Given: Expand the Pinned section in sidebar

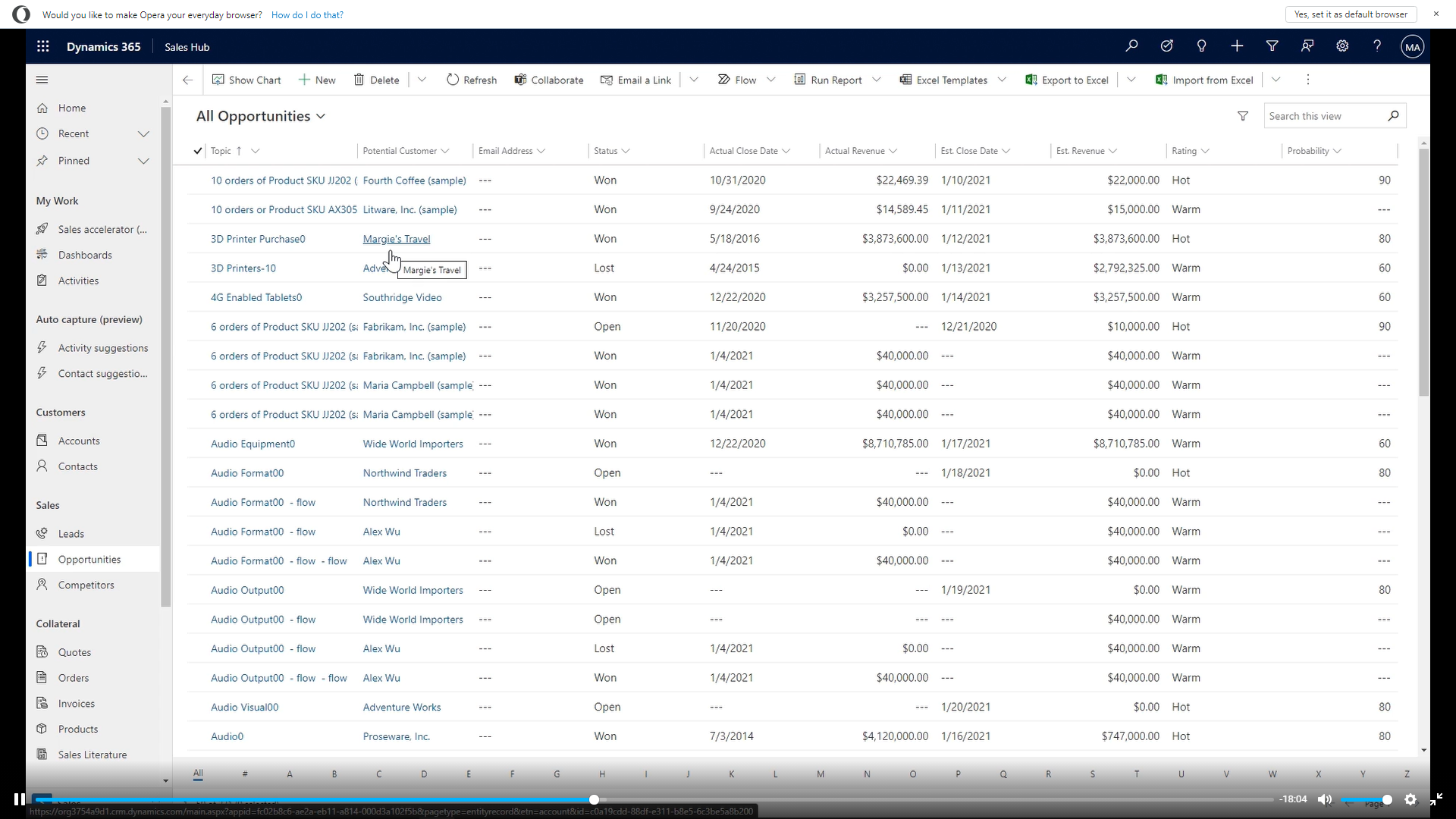Looking at the screenshot, I should (x=143, y=161).
